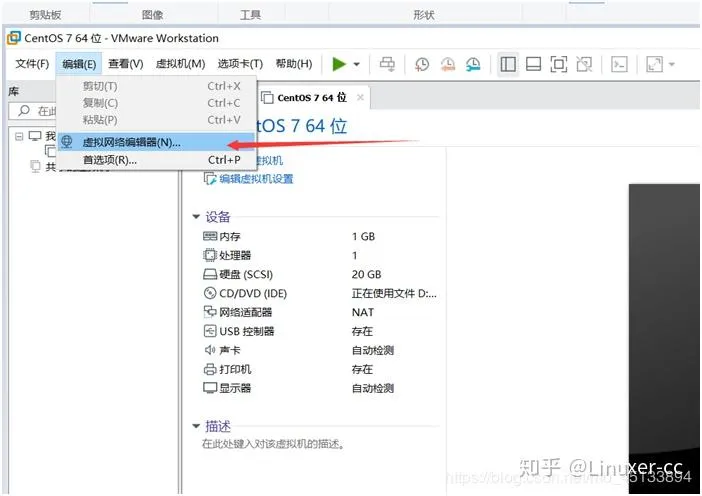Collapse the 设备 section
Image resolution: width=702 pixels, height=496 pixels.
(196, 217)
